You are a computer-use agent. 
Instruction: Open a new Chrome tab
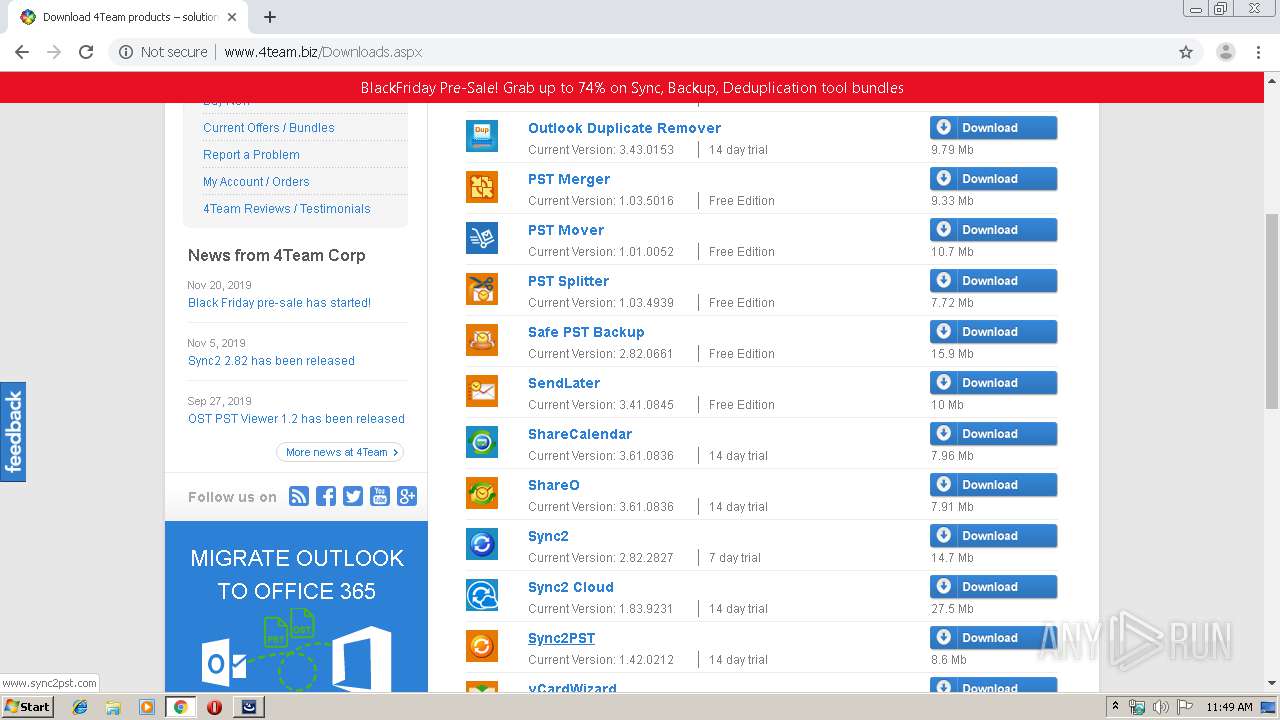[x=270, y=17]
